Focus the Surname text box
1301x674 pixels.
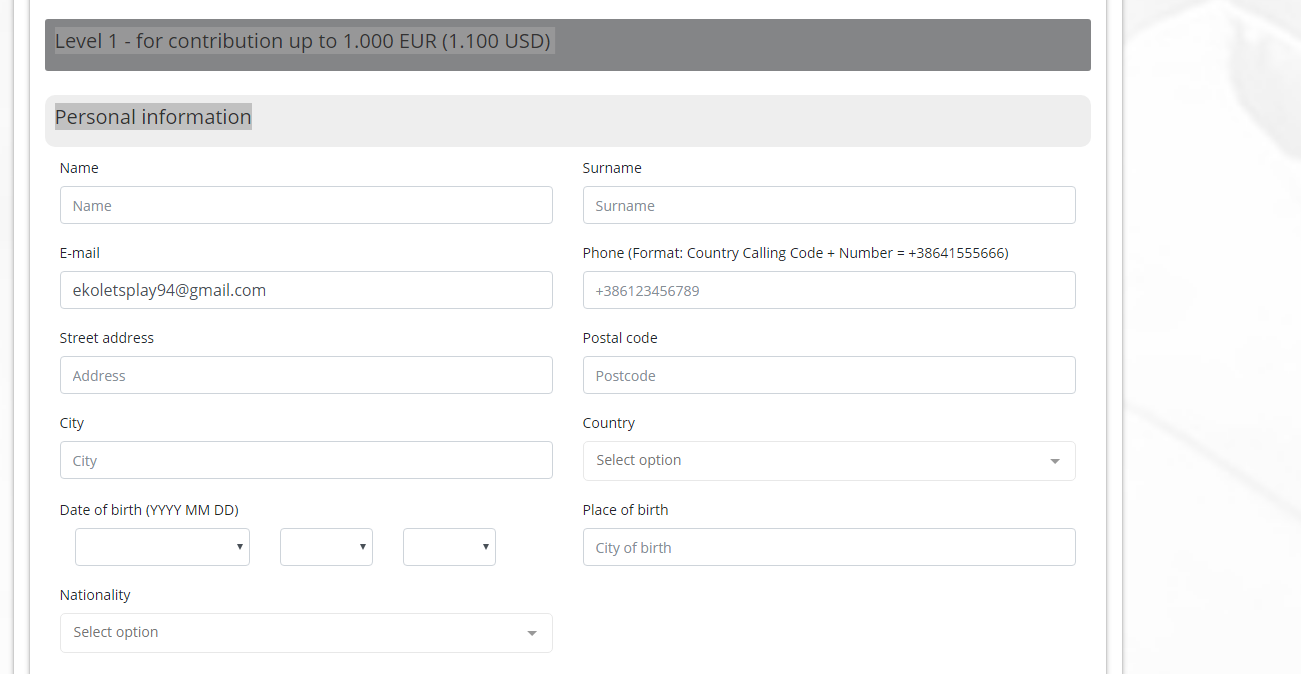click(829, 205)
